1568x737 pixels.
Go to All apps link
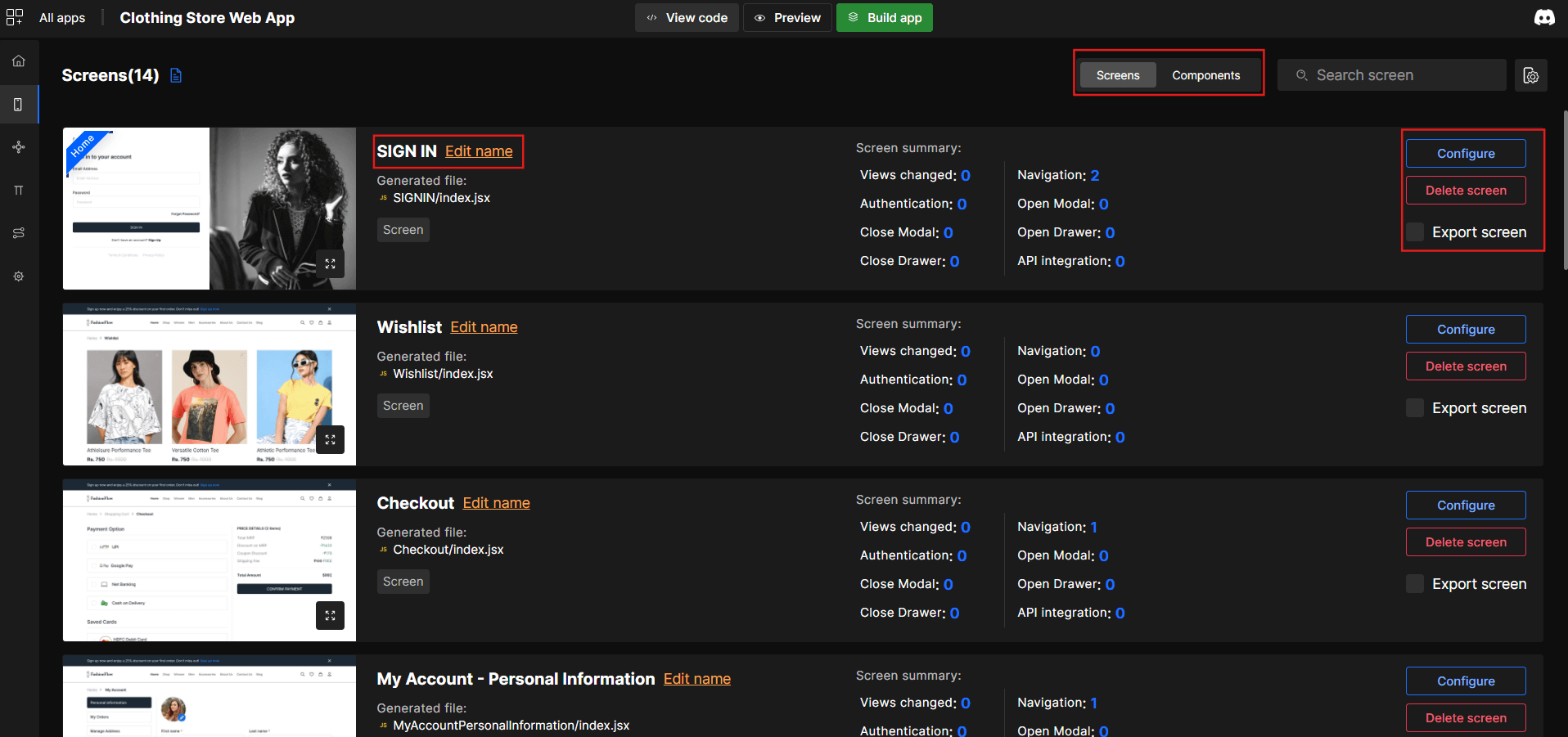(62, 18)
